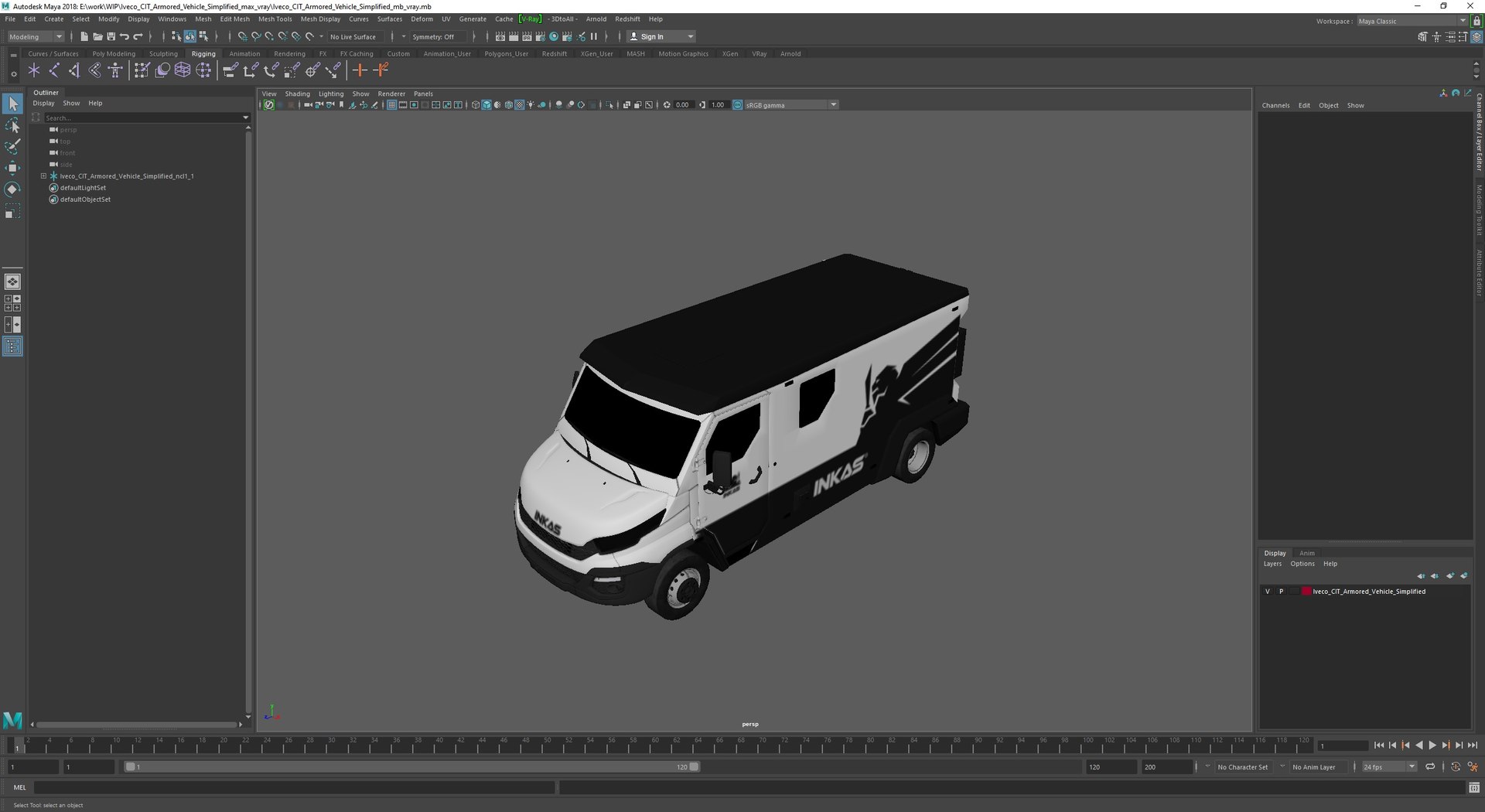The height and width of the screenshot is (812, 1485).
Task: Open the Symmetry Off dropdown arrow
Action: tap(404, 36)
